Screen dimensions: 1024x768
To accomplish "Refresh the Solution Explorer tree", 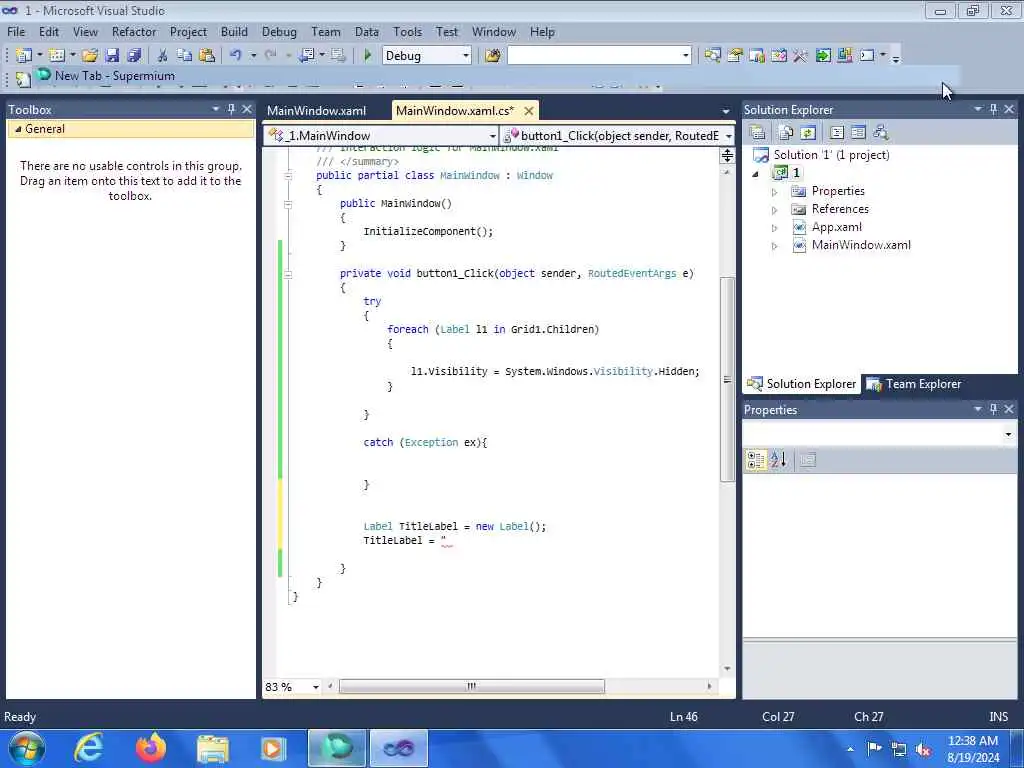I will (808, 133).
